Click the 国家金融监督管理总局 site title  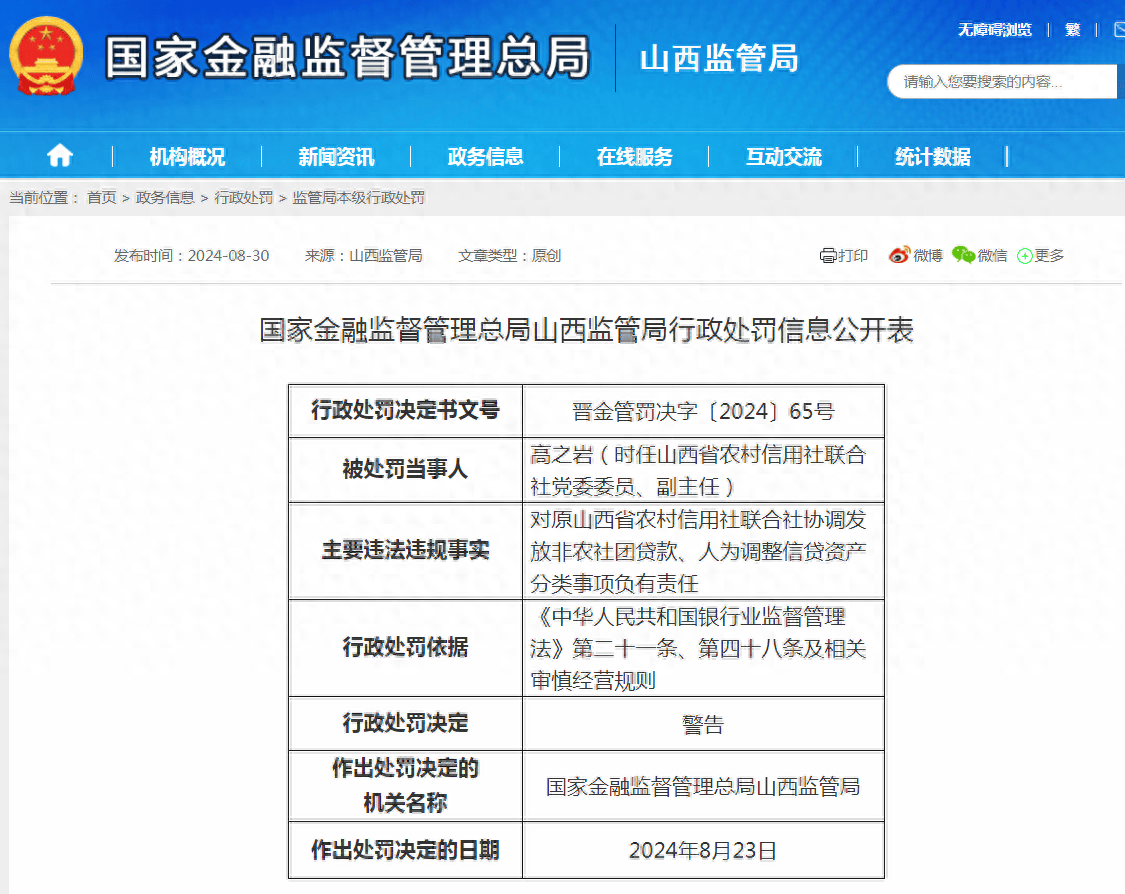click(x=348, y=57)
